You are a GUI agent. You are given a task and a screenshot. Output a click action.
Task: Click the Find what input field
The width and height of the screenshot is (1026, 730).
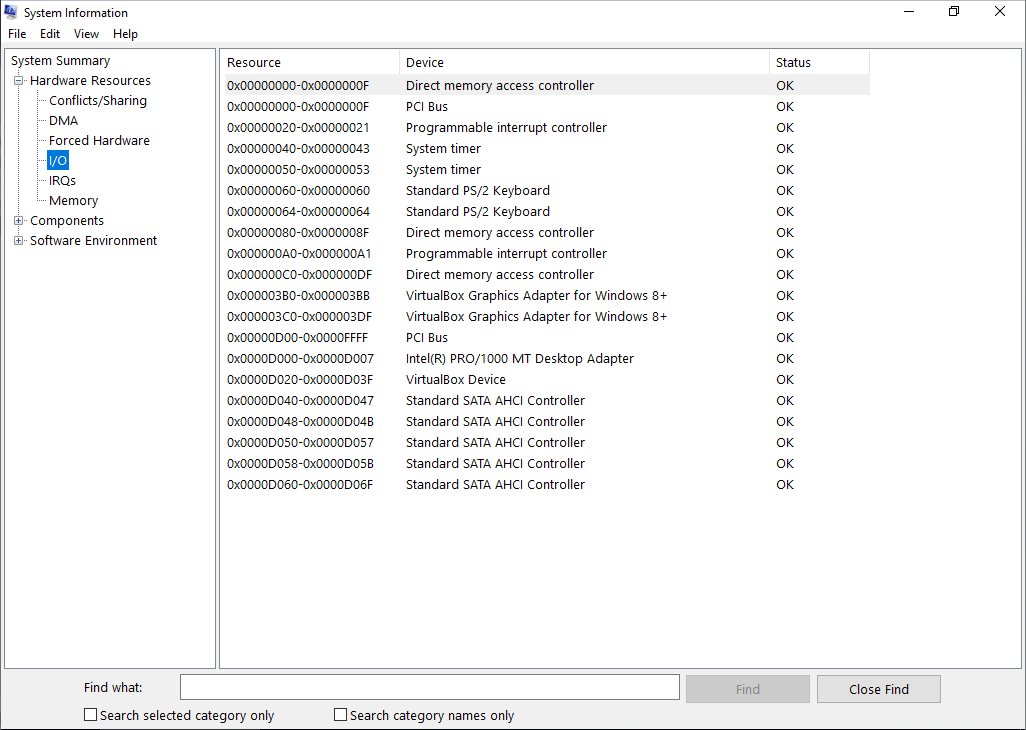click(x=430, y=687)
